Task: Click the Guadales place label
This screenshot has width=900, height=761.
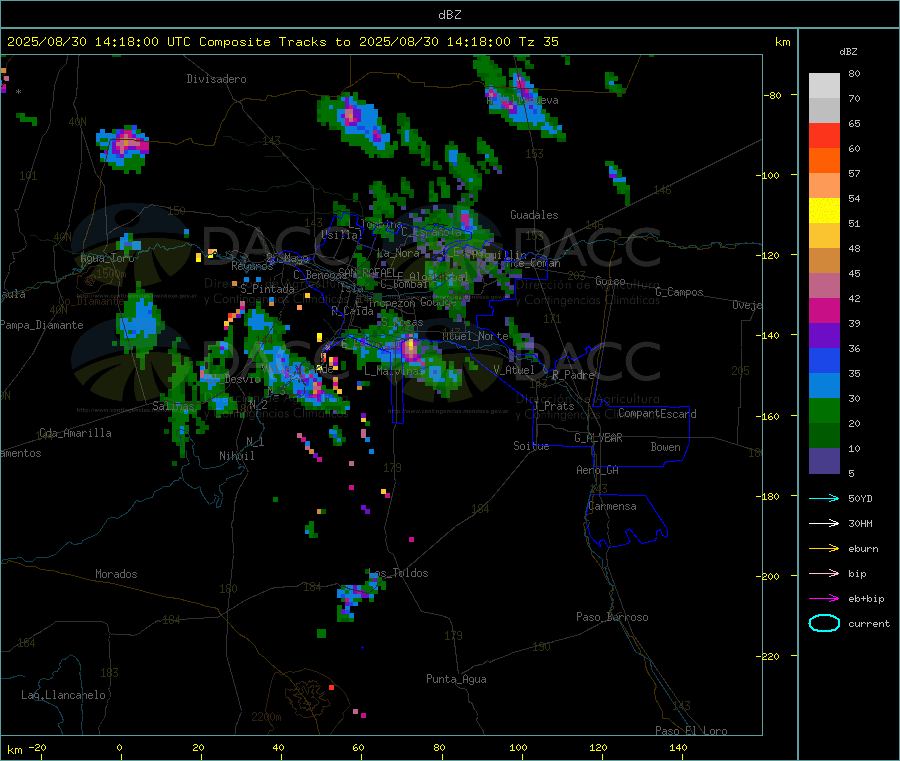Action: point(534,215)
